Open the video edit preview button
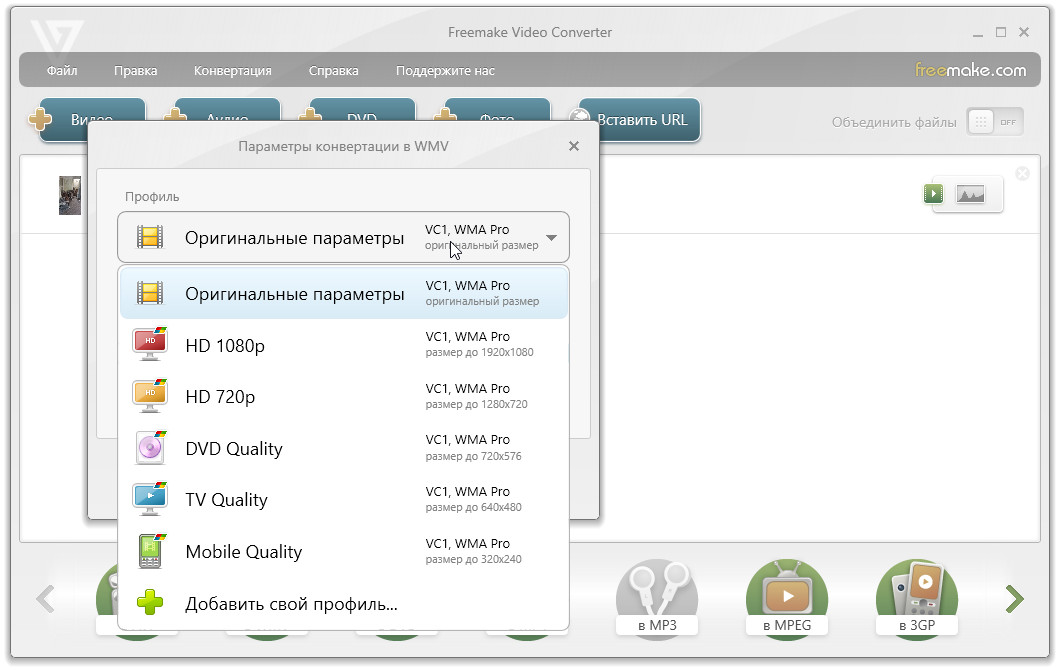The image size is (1060, 670). pyautogui.click(x=961, y=194)
